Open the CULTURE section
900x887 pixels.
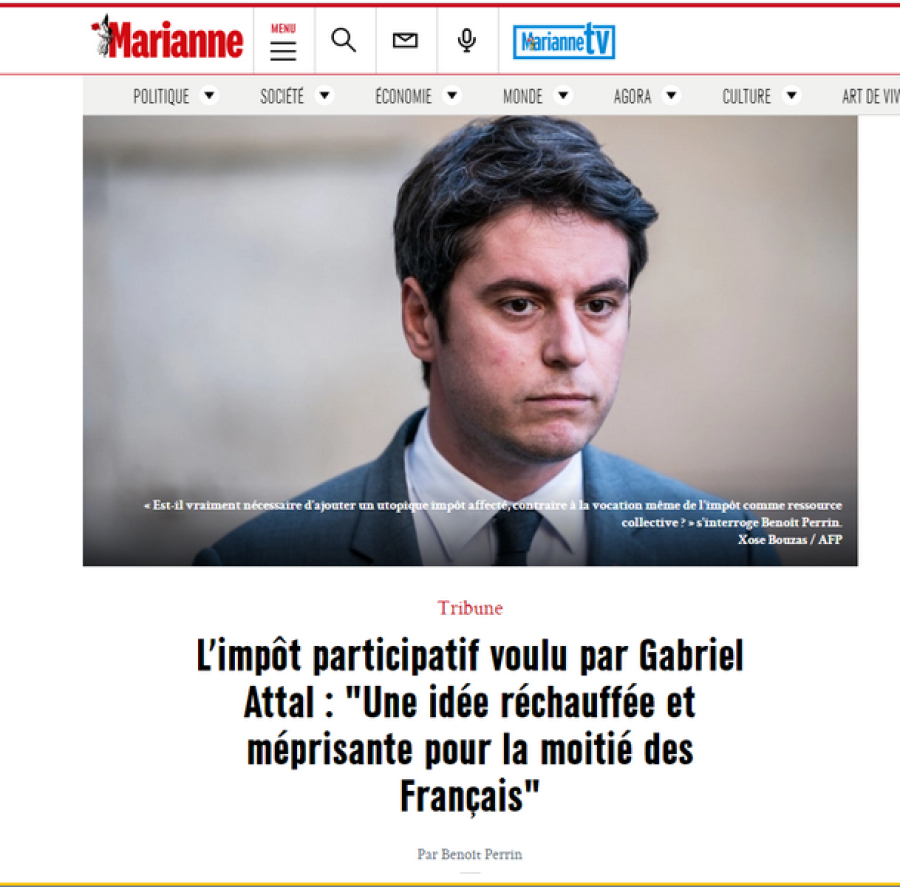click(746, 96)
